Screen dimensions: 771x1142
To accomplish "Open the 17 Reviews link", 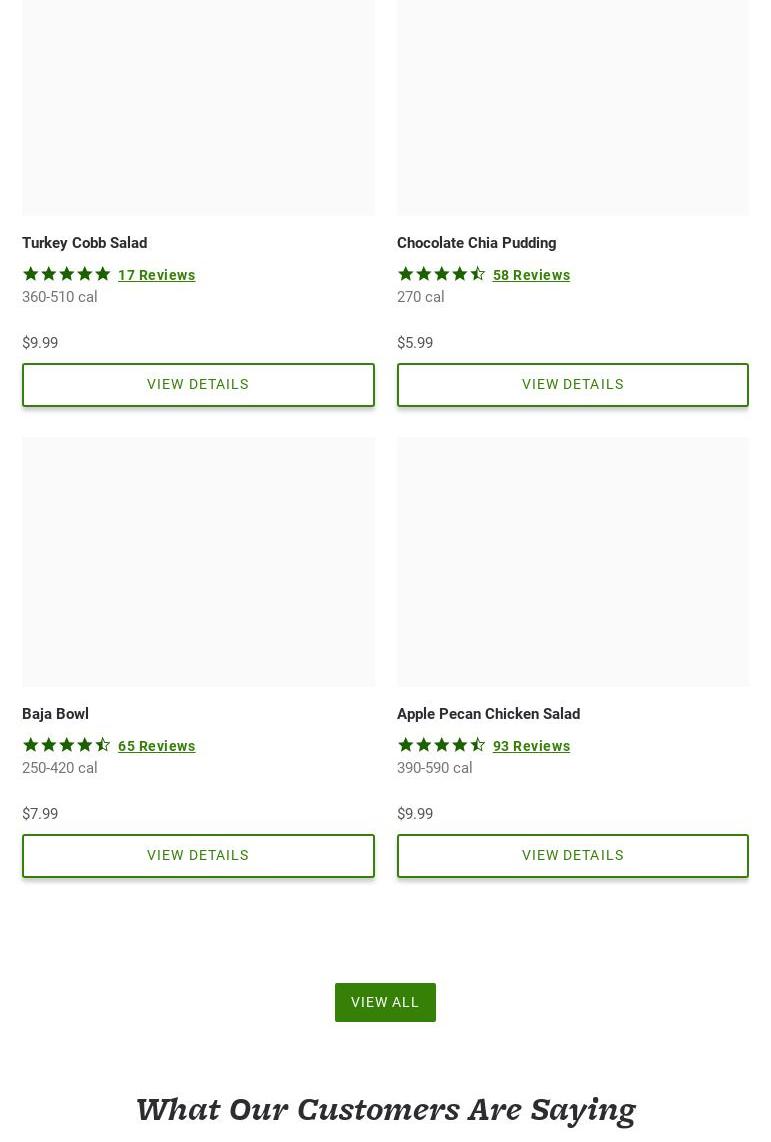I will click(x=157, y=275).
